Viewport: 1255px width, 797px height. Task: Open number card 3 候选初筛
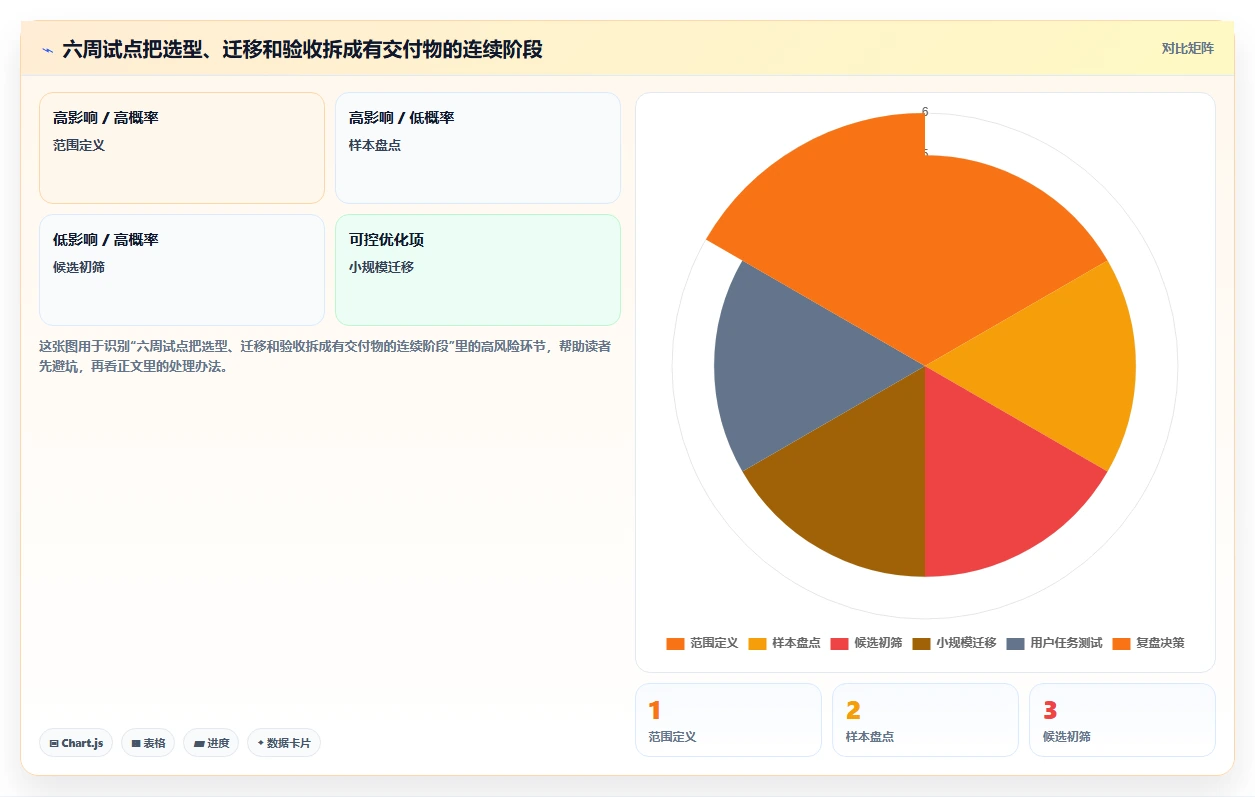tap(1122, 720)
